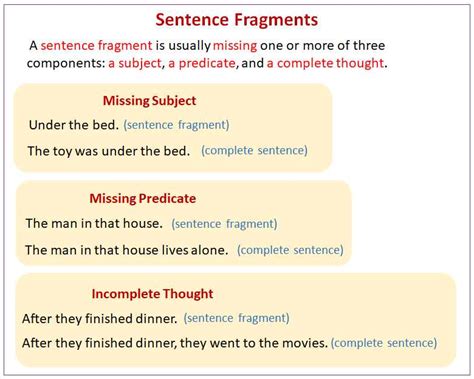Click the red word 'missing' in definition
The width and height of the screenshot is (474, 379).
click(x=235, y=45)
